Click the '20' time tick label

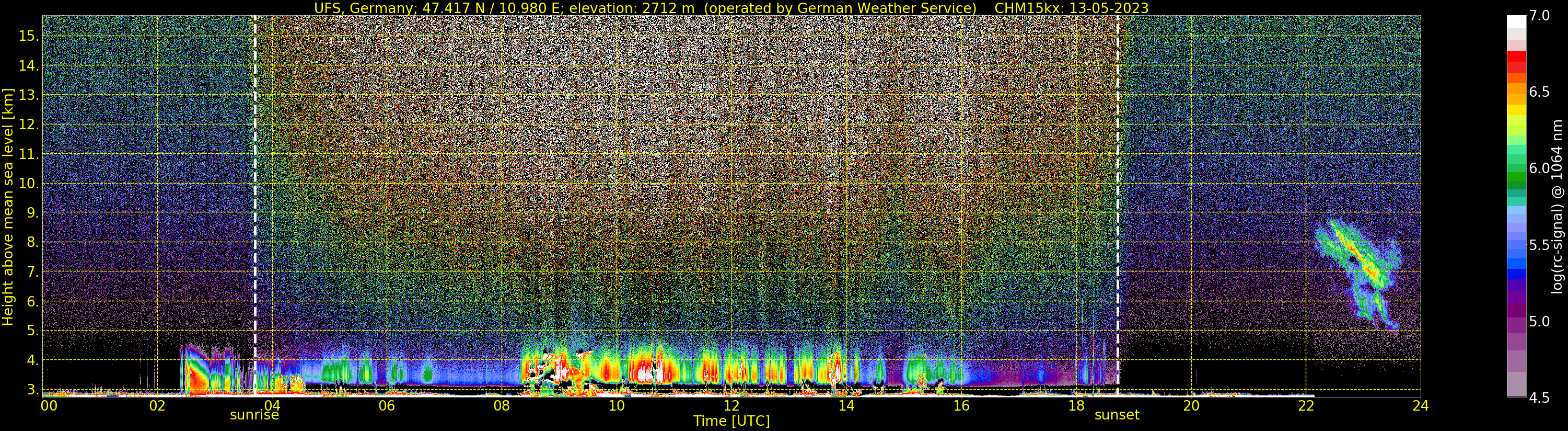[x=1191, y=405]
